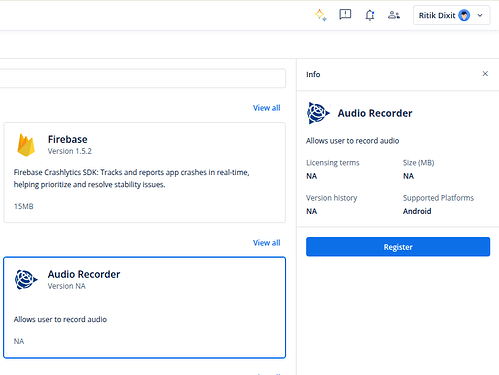Open the notifications bell

click(370, 15)
